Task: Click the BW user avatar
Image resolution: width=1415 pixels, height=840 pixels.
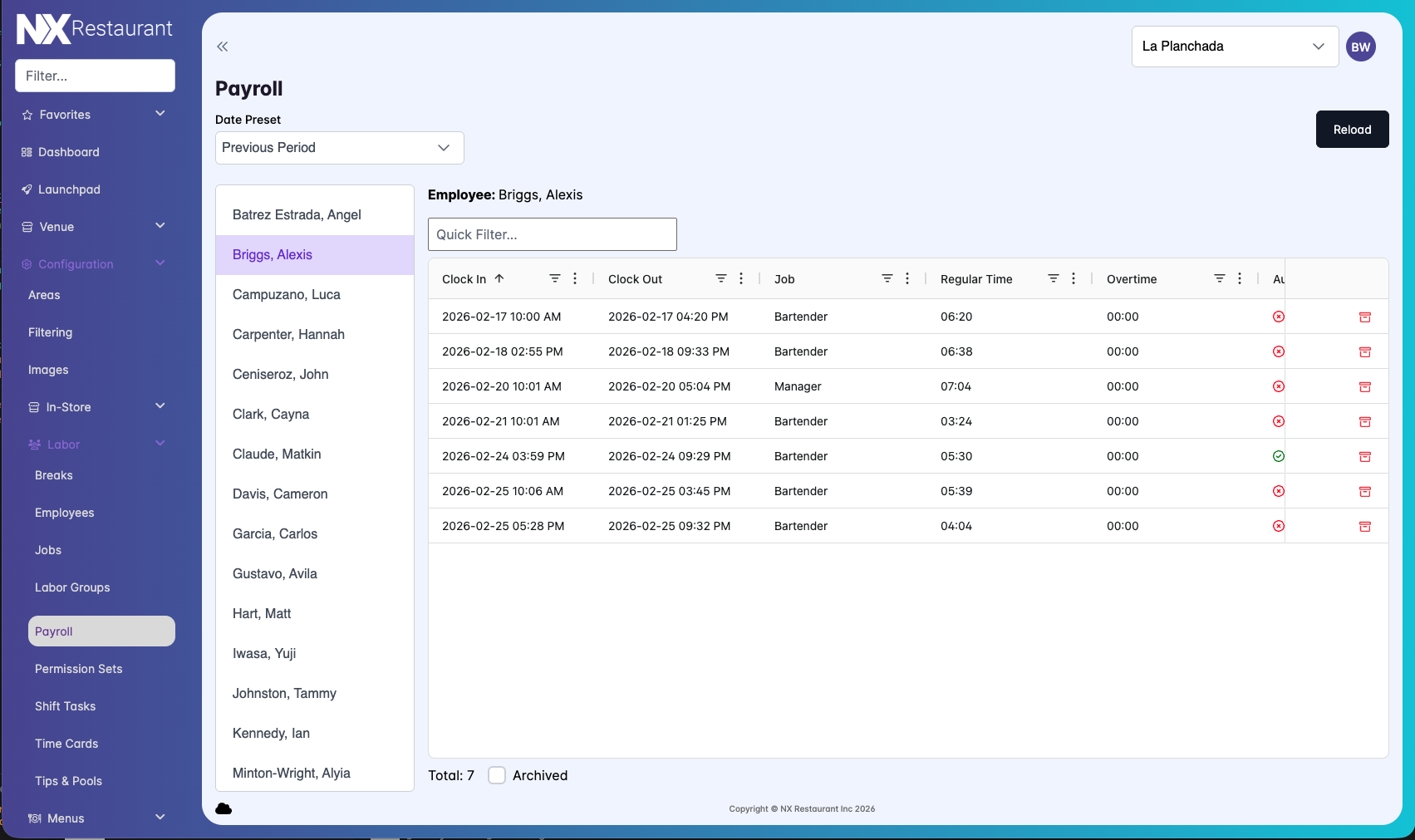Action: pos(1360,47)
